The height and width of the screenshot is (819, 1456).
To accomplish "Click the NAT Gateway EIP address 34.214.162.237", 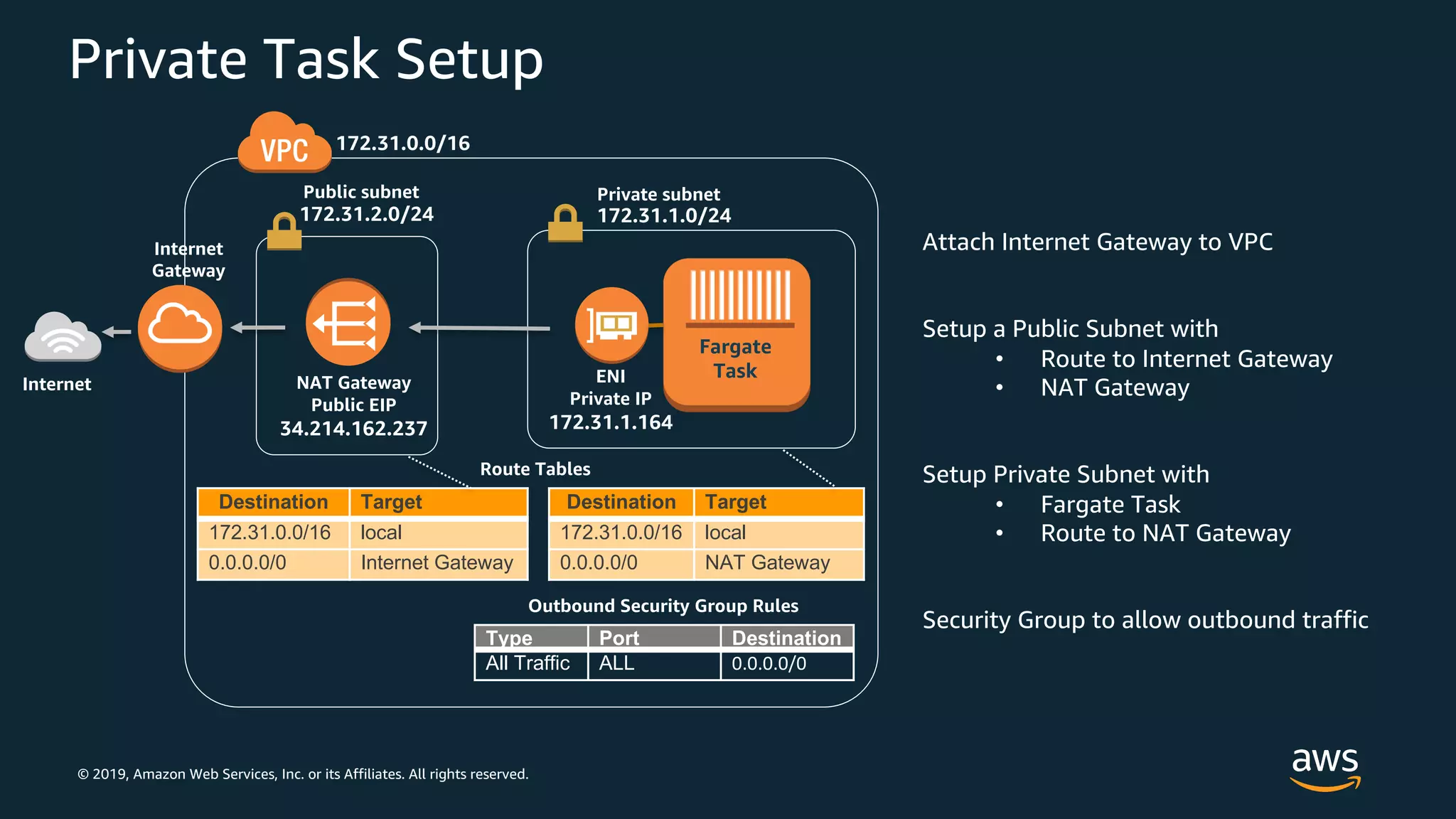I will (x=353, y=429).
